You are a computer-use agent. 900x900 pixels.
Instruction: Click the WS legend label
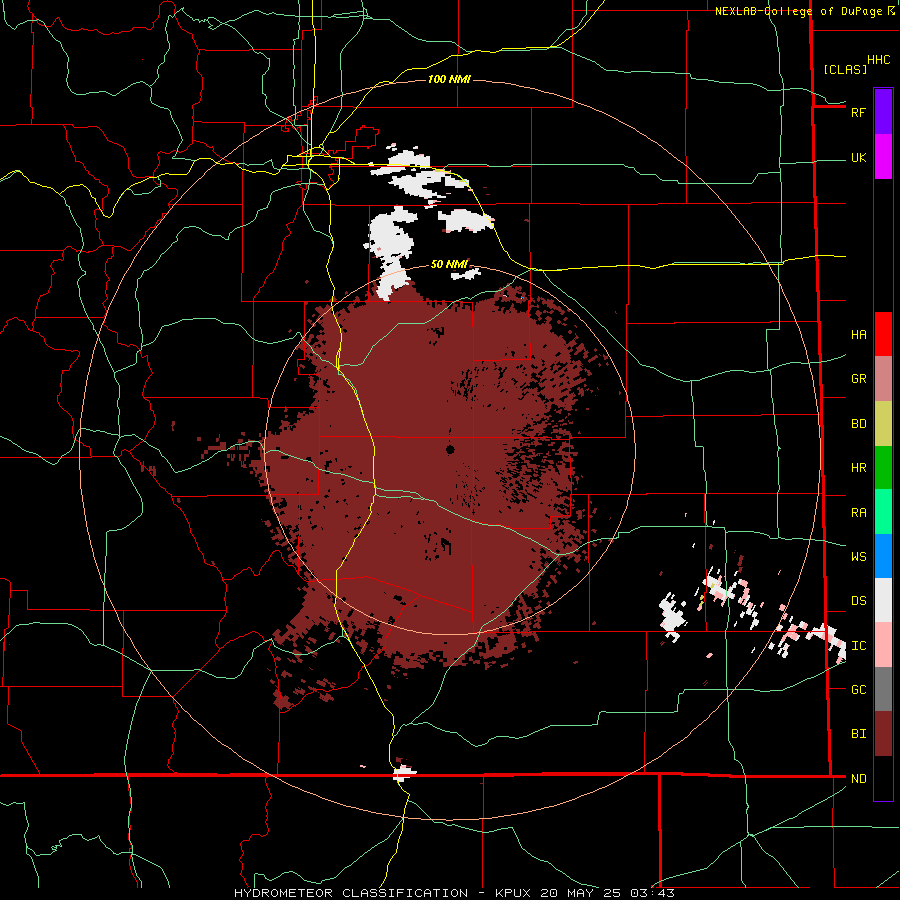pos(859,557)
